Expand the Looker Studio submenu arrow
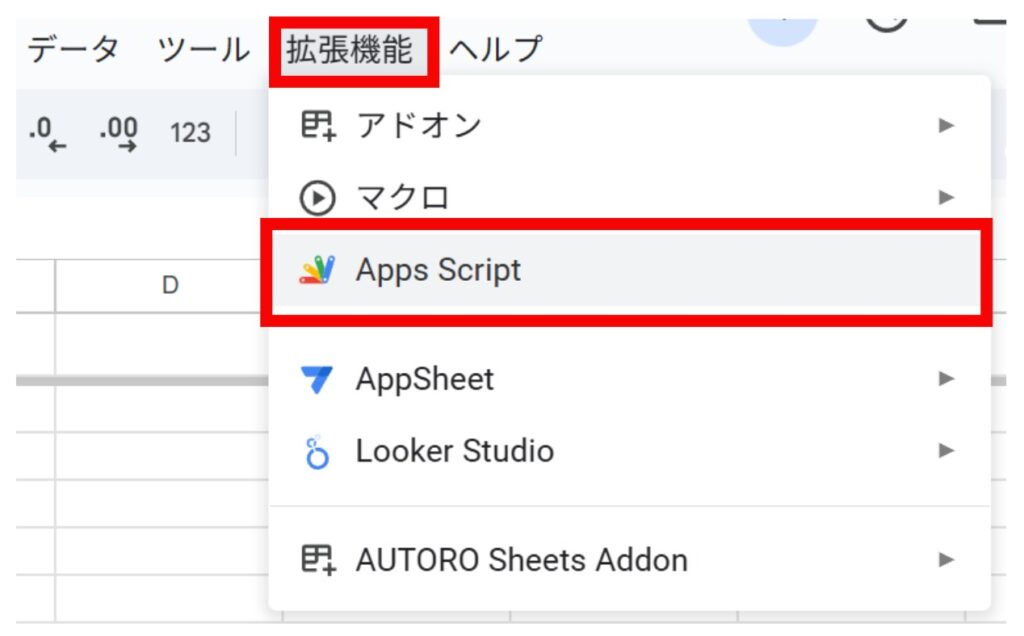Viewport: 1024px width, 636px height. (x=945, y=451)
